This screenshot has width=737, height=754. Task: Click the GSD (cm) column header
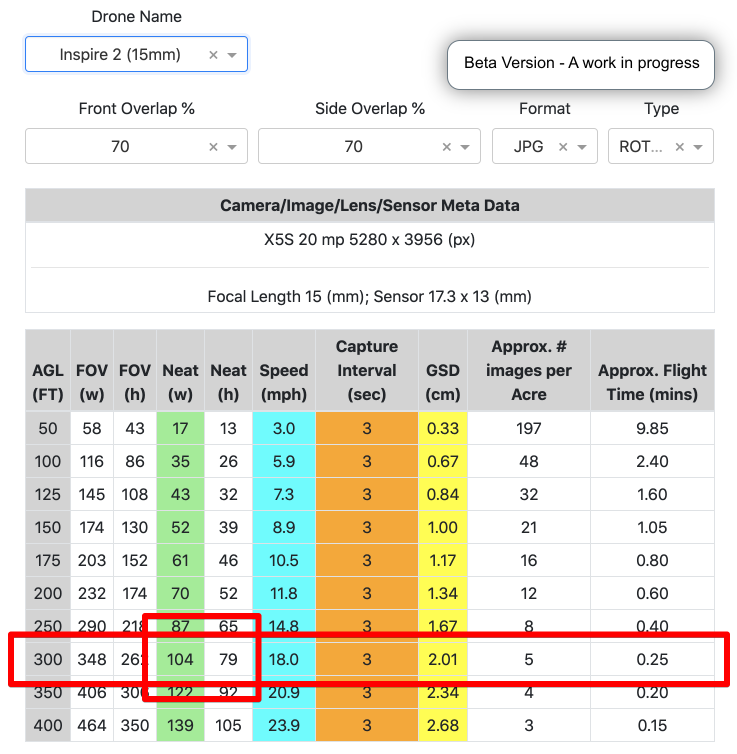coord(443,370)
